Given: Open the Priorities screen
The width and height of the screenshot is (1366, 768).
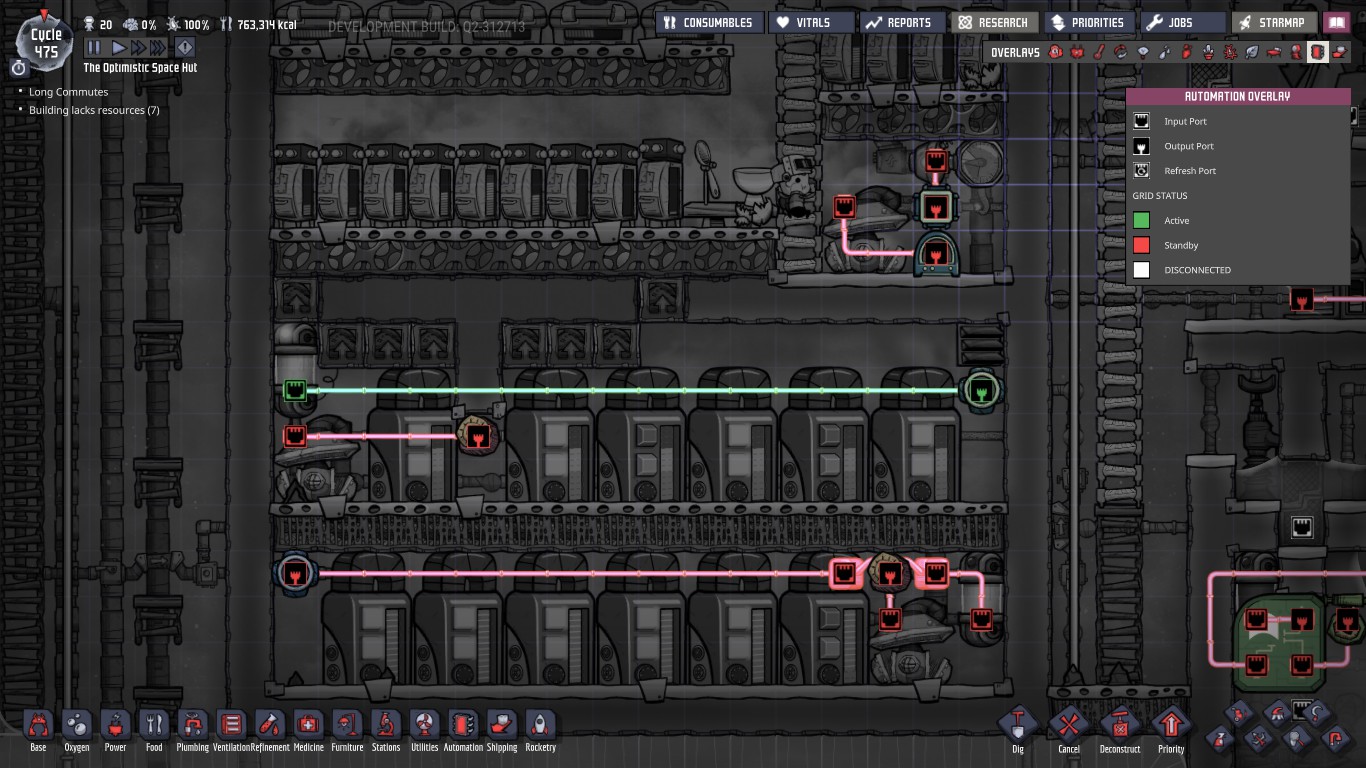Looking at the screenshot, I should click(1088, 22).
